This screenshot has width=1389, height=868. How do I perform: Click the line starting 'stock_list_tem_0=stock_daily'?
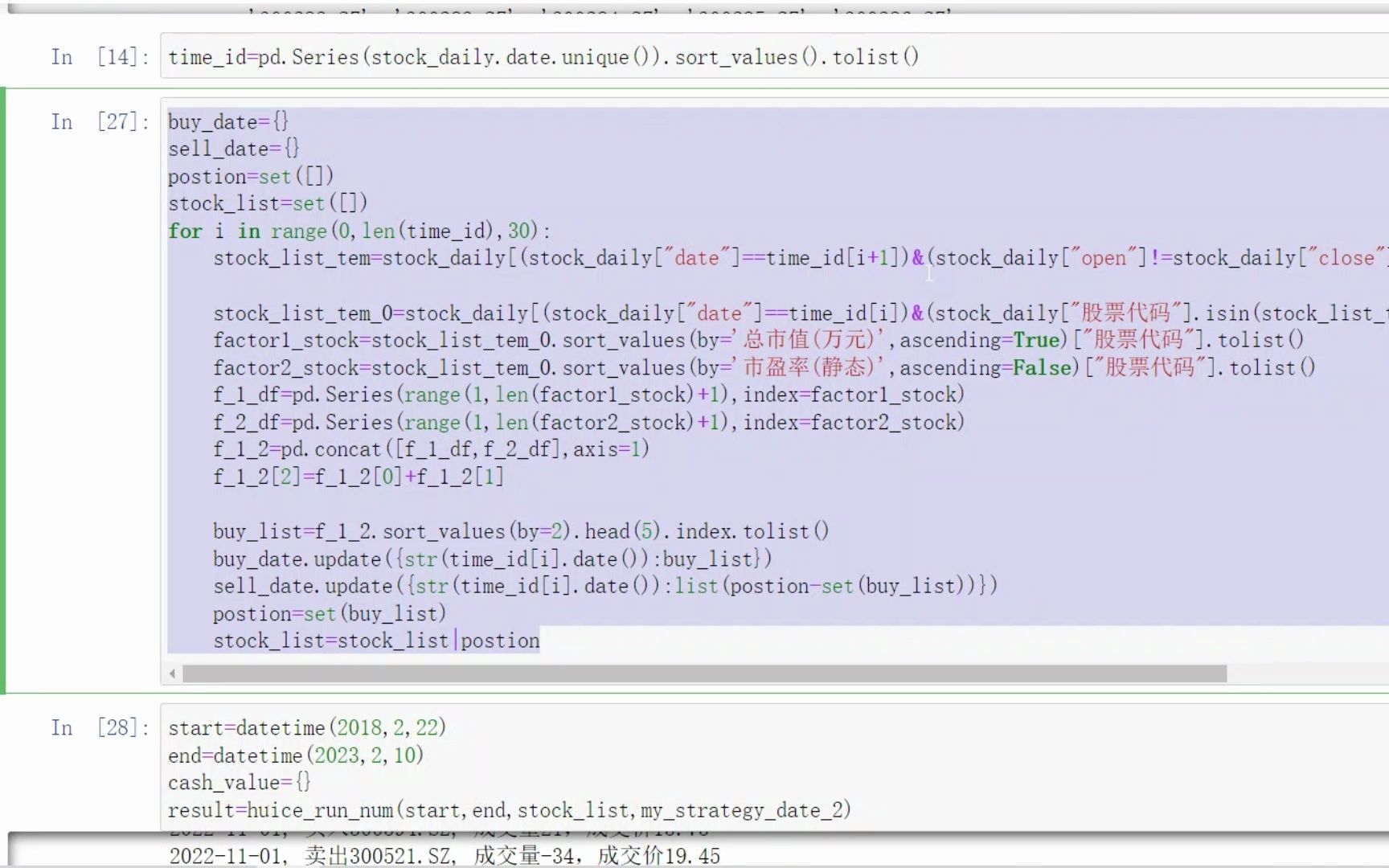point(801,313)
